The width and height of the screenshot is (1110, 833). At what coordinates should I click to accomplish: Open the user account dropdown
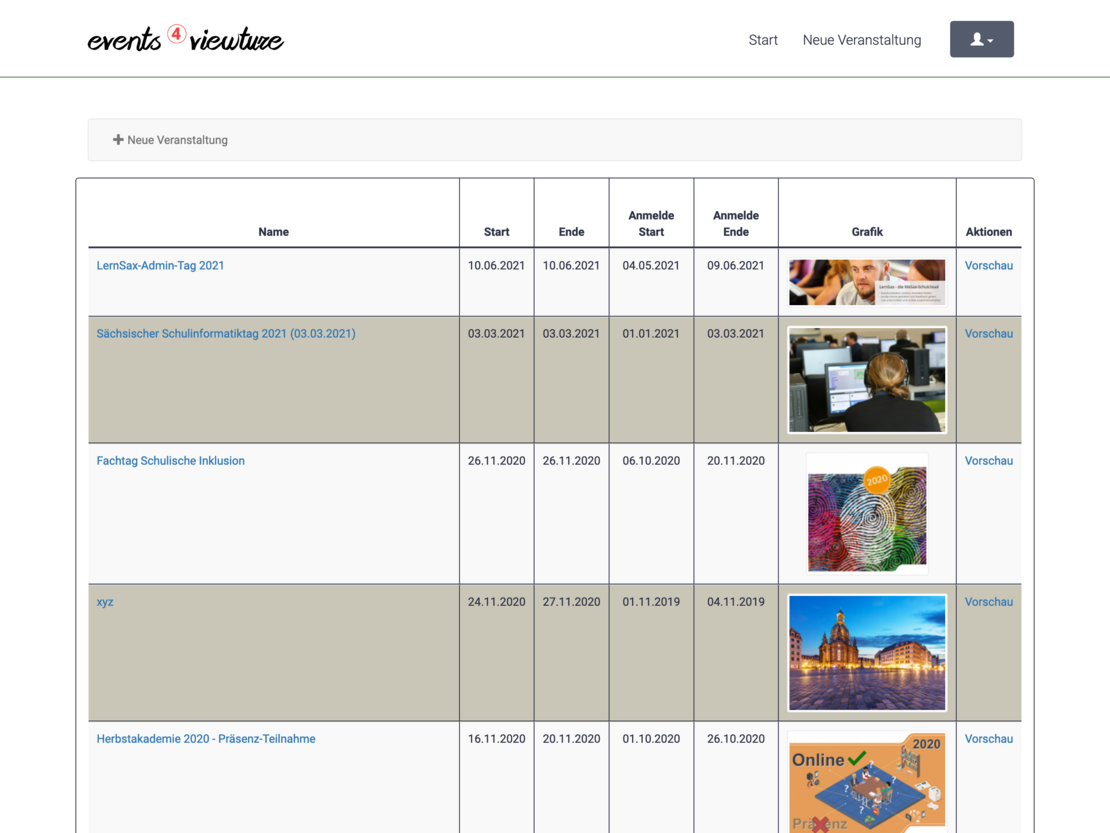[x=981, y=39]
